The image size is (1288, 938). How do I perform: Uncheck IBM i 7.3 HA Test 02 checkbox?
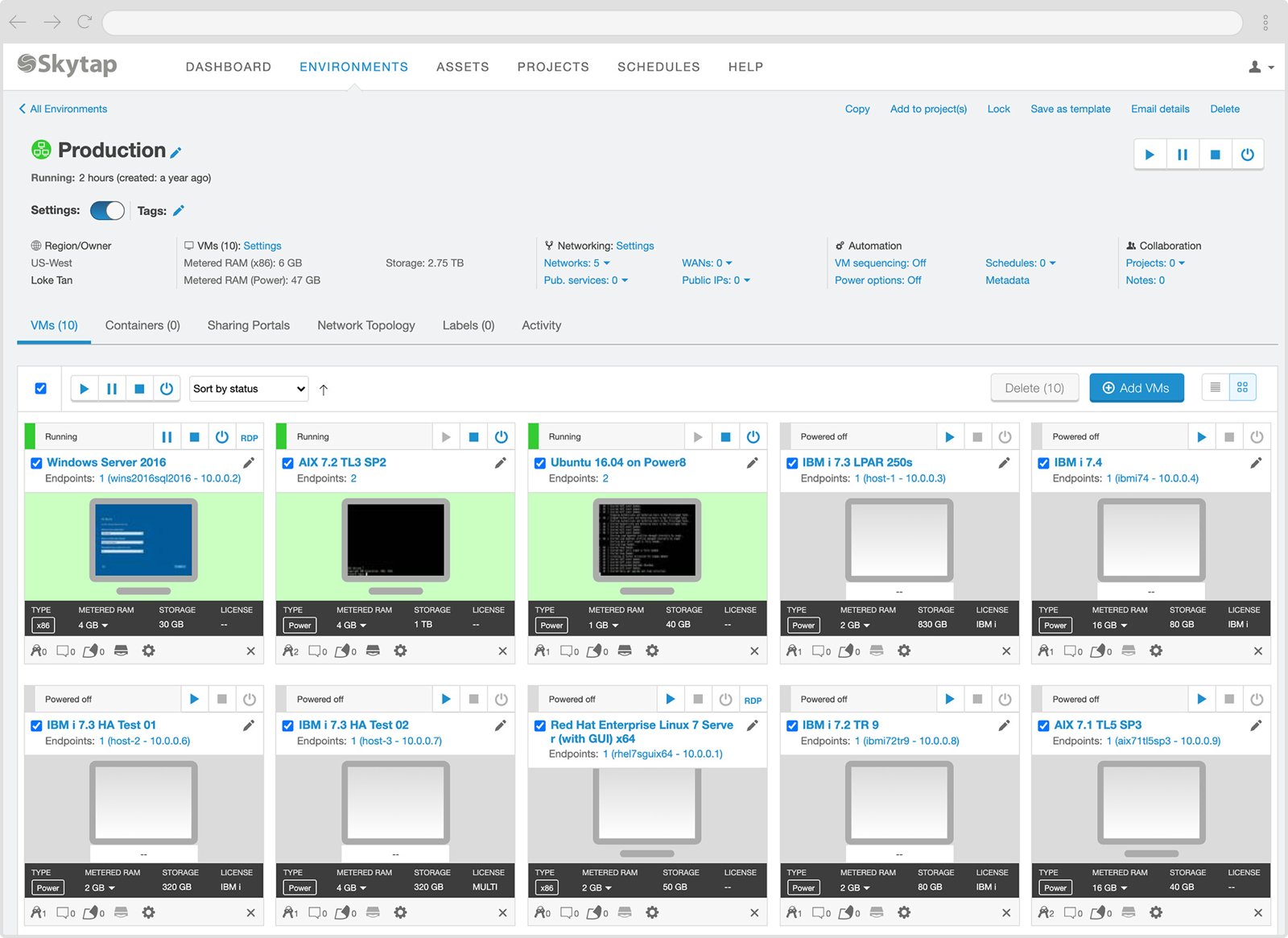tap(288, 725)
